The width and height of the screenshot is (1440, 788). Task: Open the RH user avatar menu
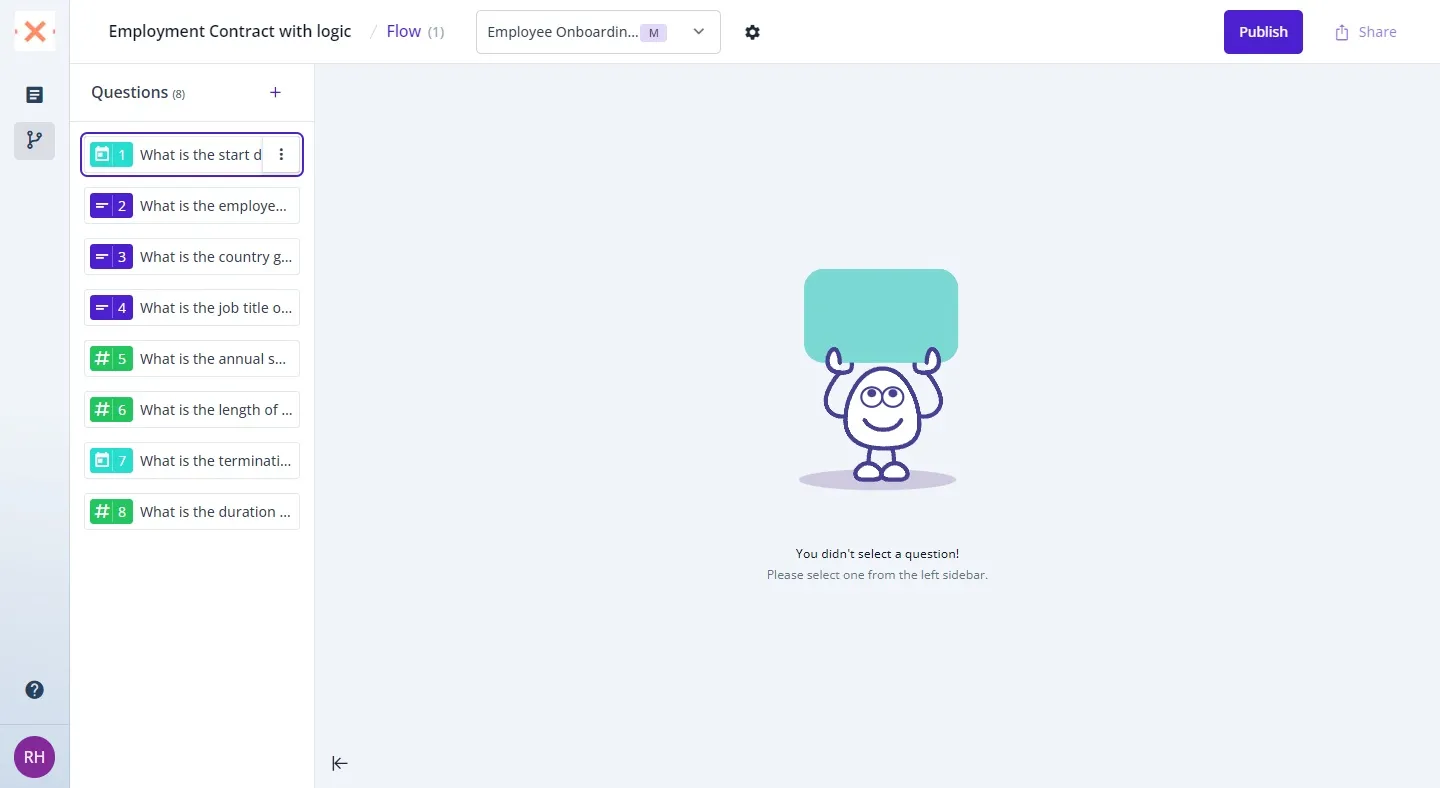[x=35, y=757]
